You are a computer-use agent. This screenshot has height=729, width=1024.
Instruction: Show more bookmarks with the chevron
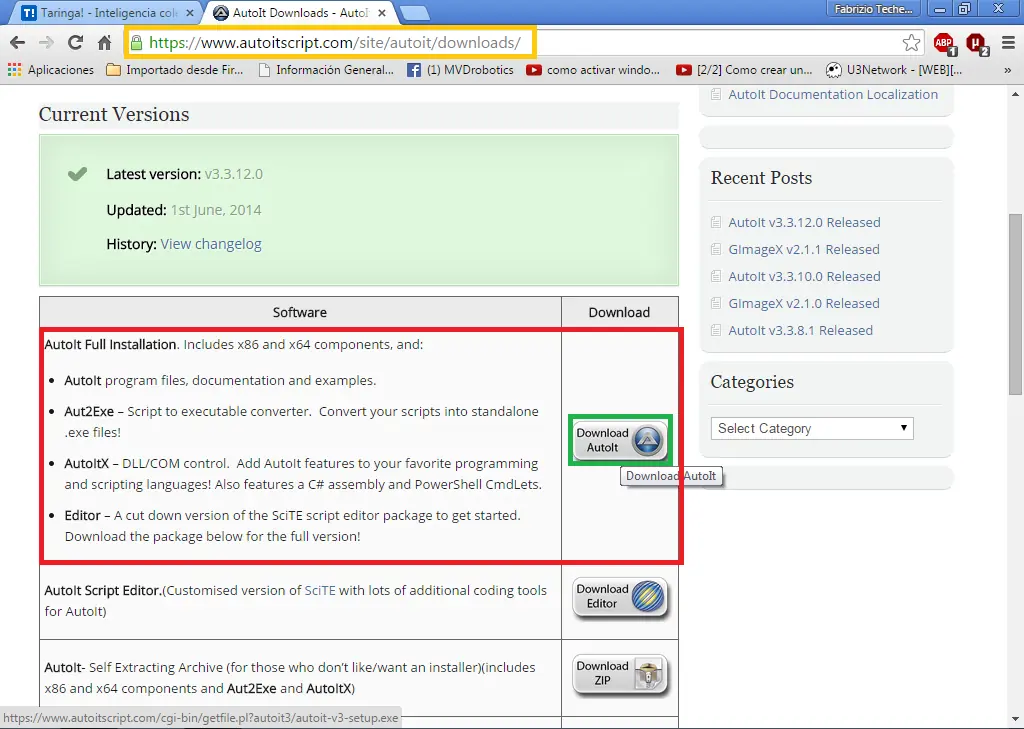(1008, 70)
